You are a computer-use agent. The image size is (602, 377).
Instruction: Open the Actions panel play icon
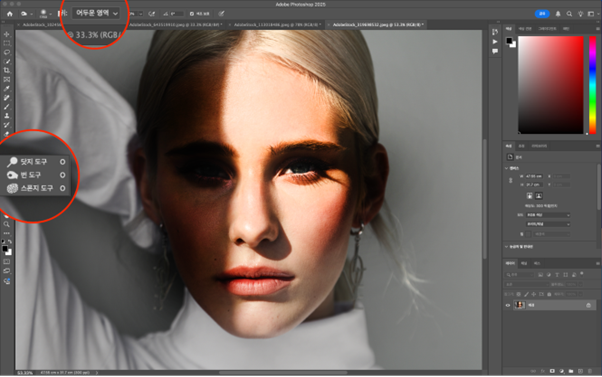pos(495,41)
